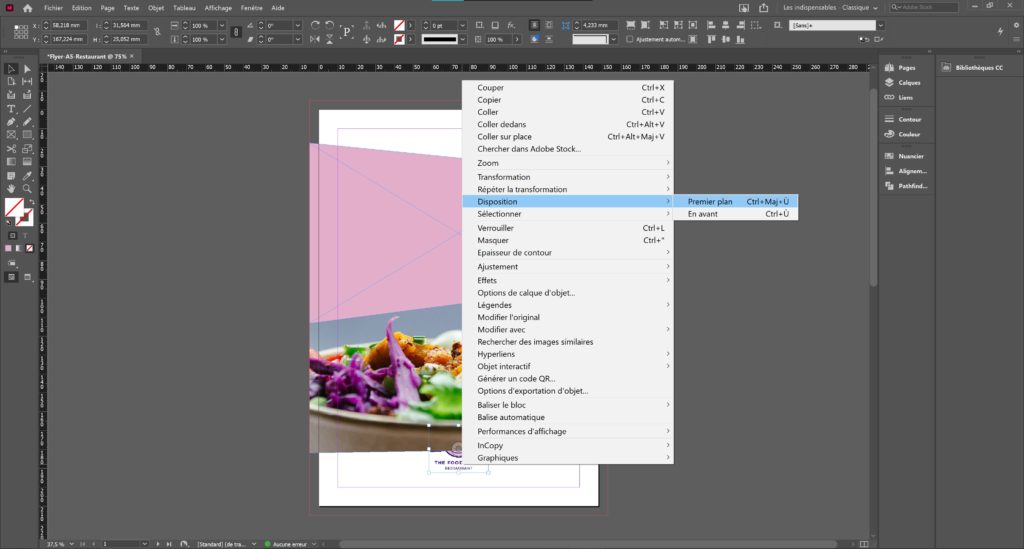Viewport: 1024px width, 549px height.
Task: Select the Zoom magnifier tool
Action: tap(27, 189)
